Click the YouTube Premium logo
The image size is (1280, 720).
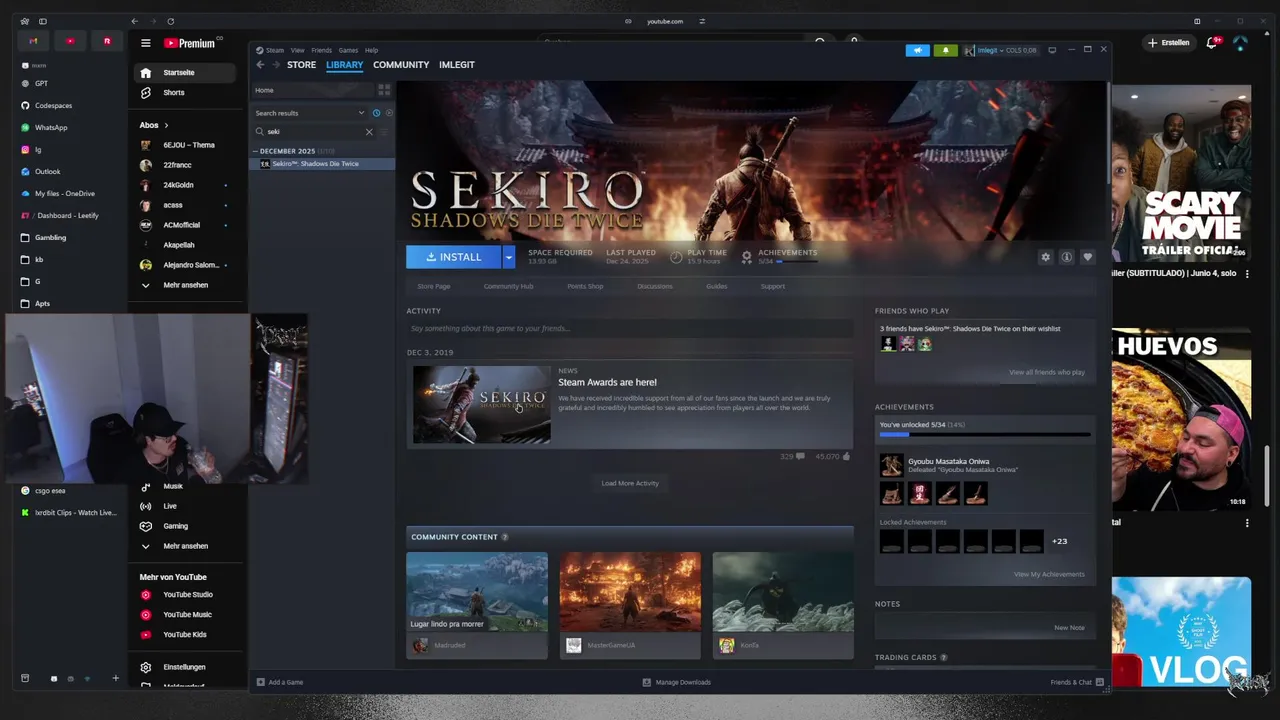(x=190, y=43)
